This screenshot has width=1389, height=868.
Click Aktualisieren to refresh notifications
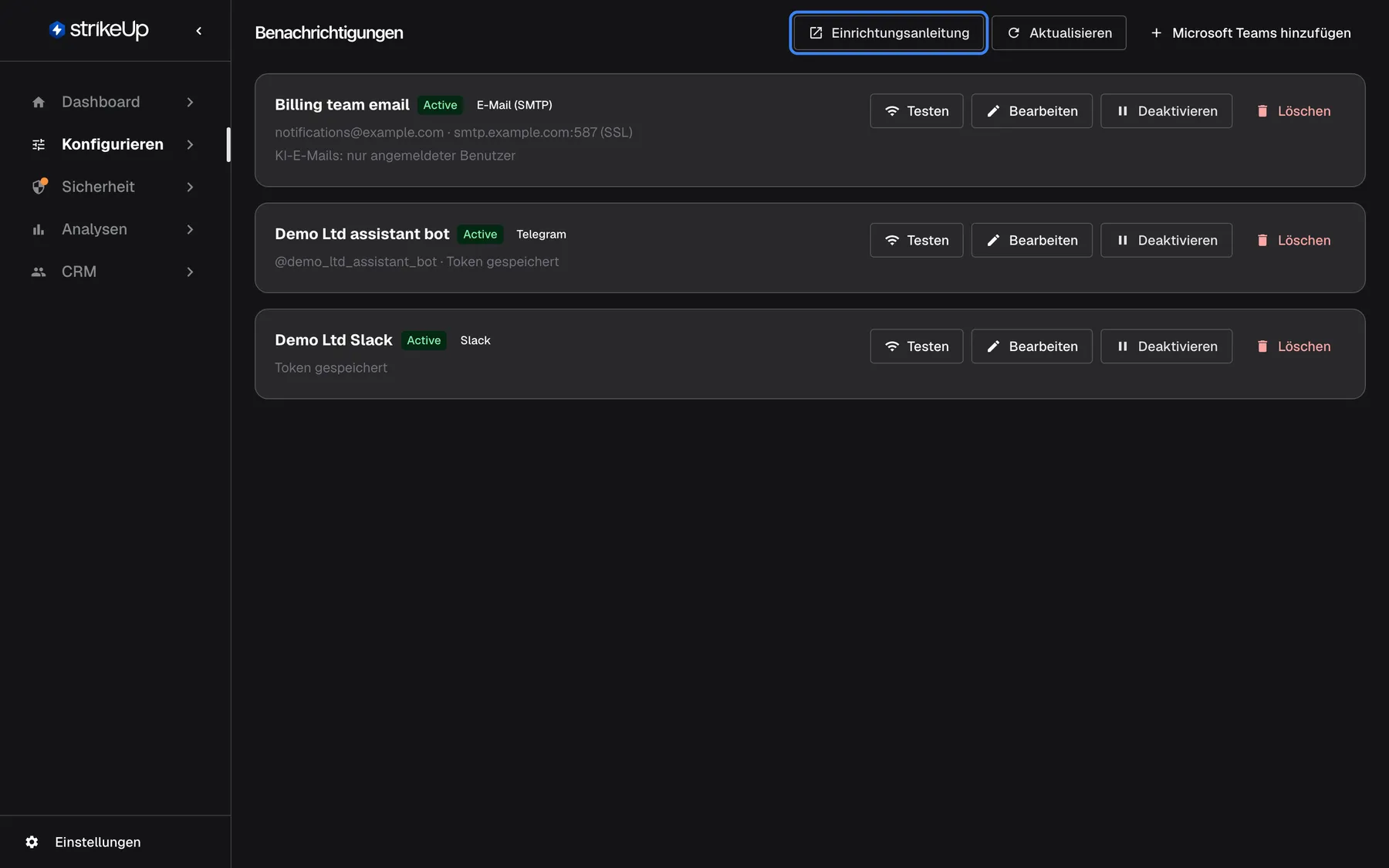pos(1059,32)
